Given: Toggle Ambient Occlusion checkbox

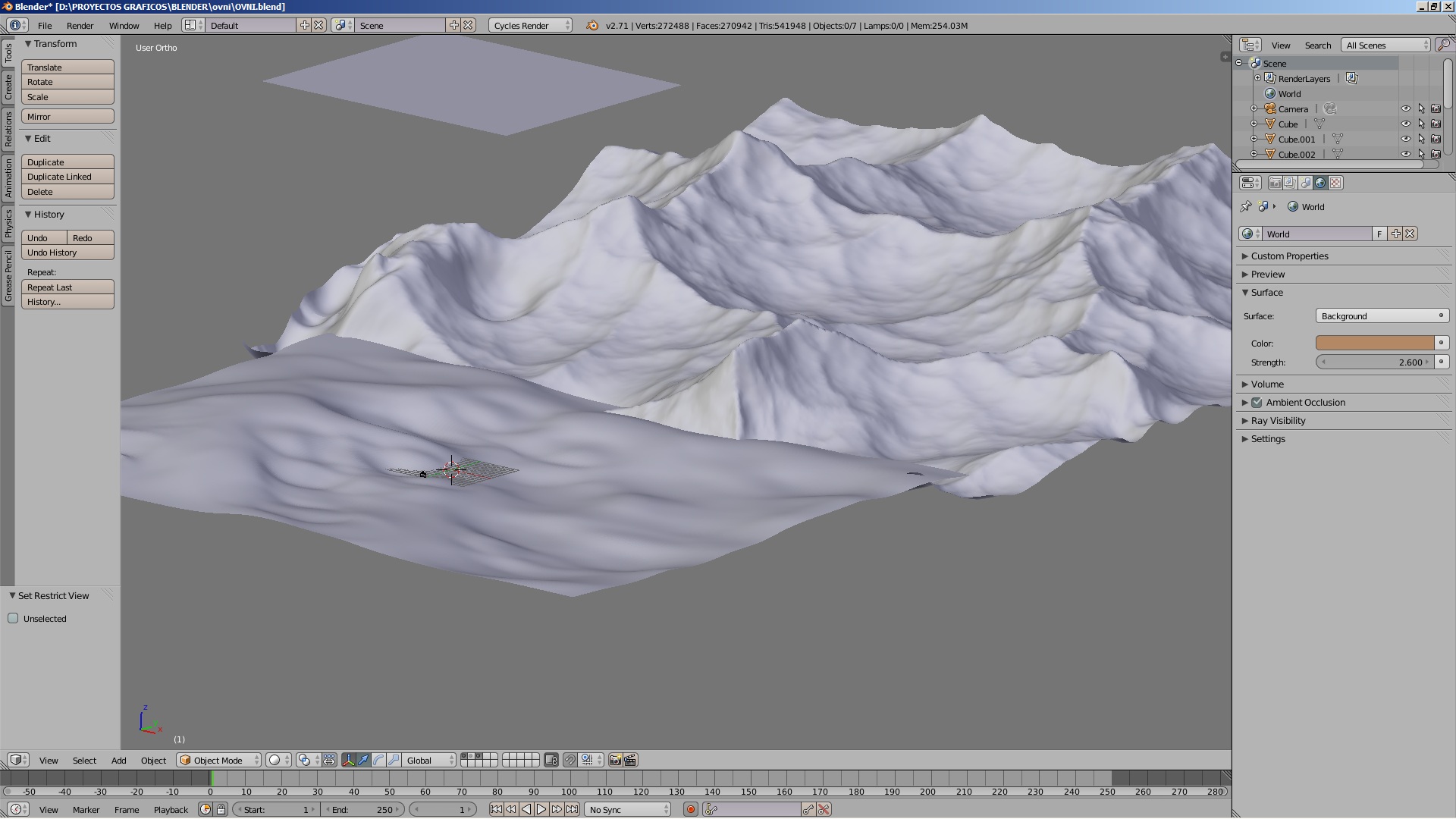Looking at the screenshot, I should 1257,403.
